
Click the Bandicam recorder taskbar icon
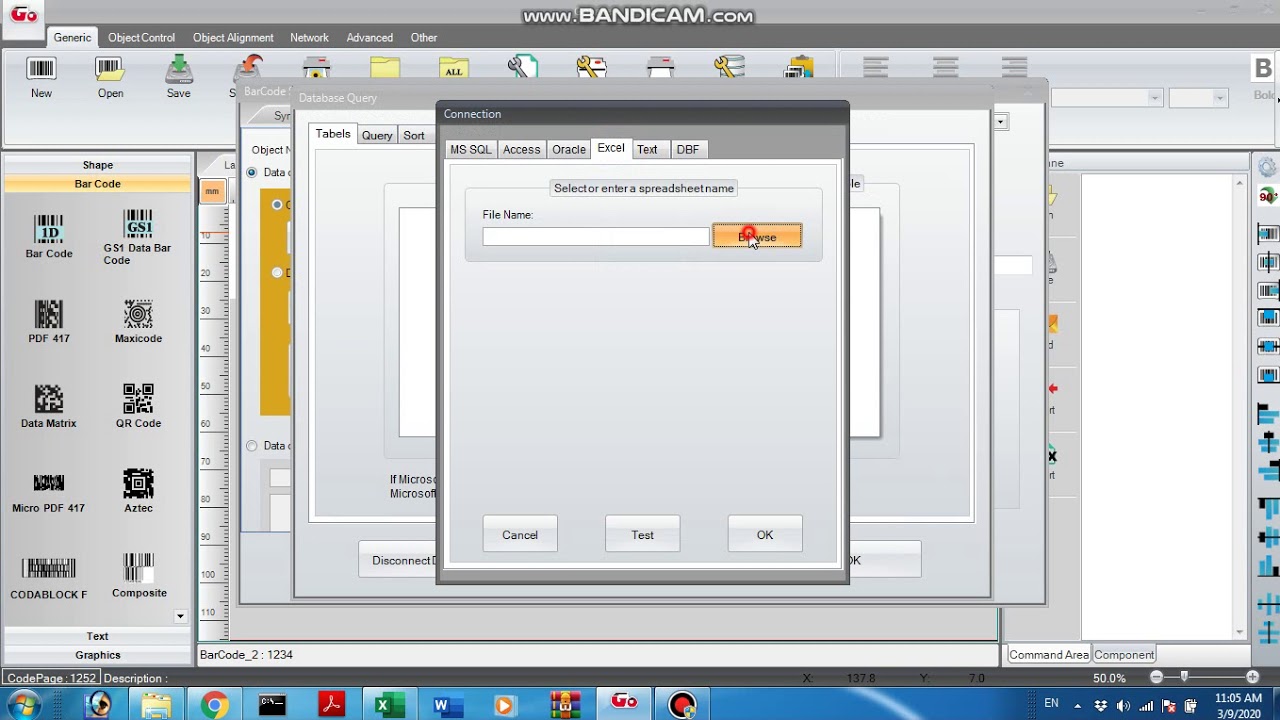[x=683, y=705]
